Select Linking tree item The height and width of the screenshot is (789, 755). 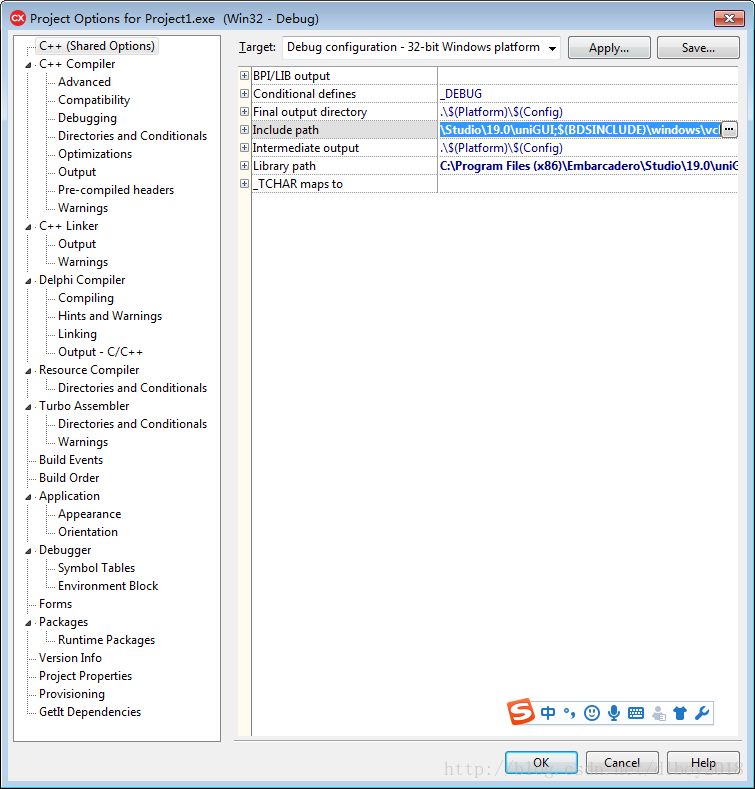(x=77, y=334)
